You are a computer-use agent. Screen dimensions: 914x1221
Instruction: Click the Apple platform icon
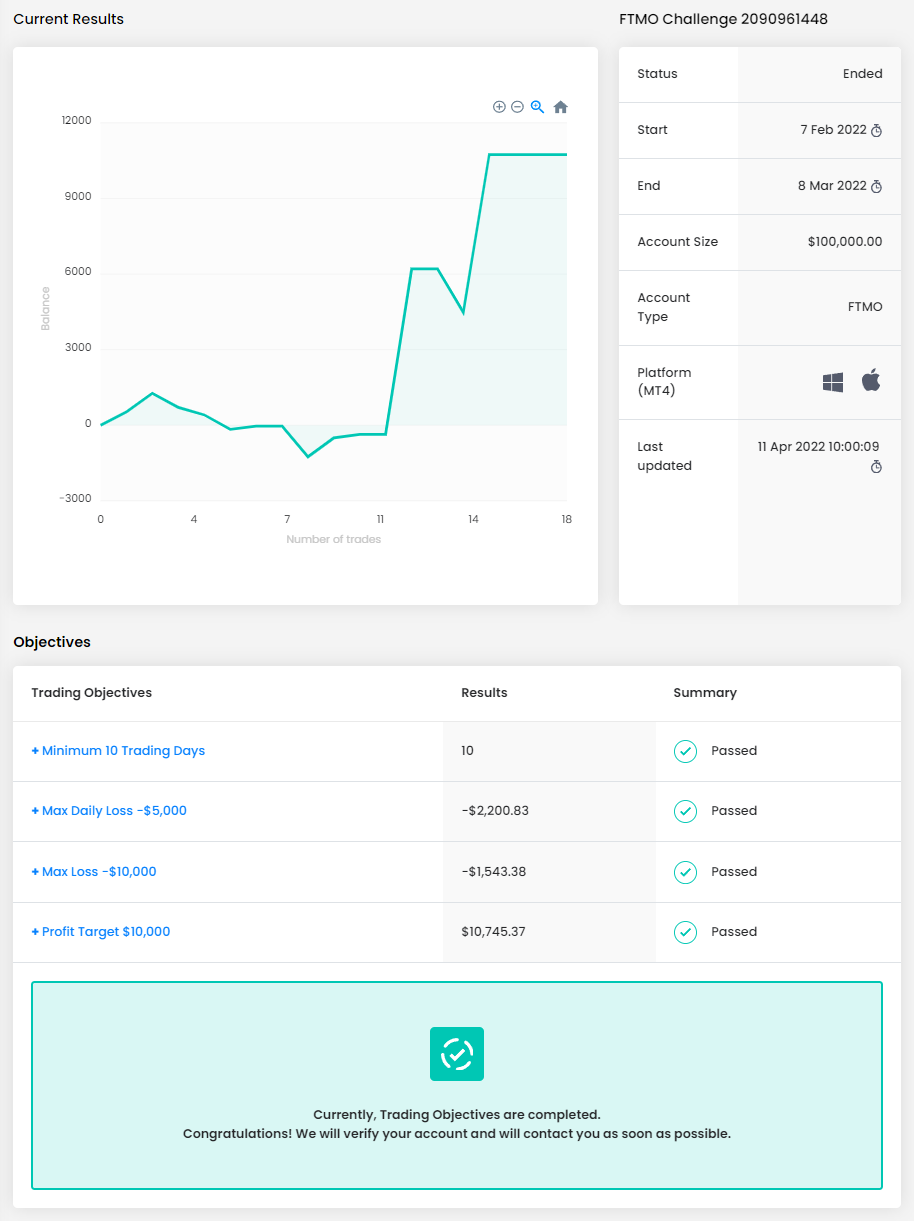(x=871, y=381)
